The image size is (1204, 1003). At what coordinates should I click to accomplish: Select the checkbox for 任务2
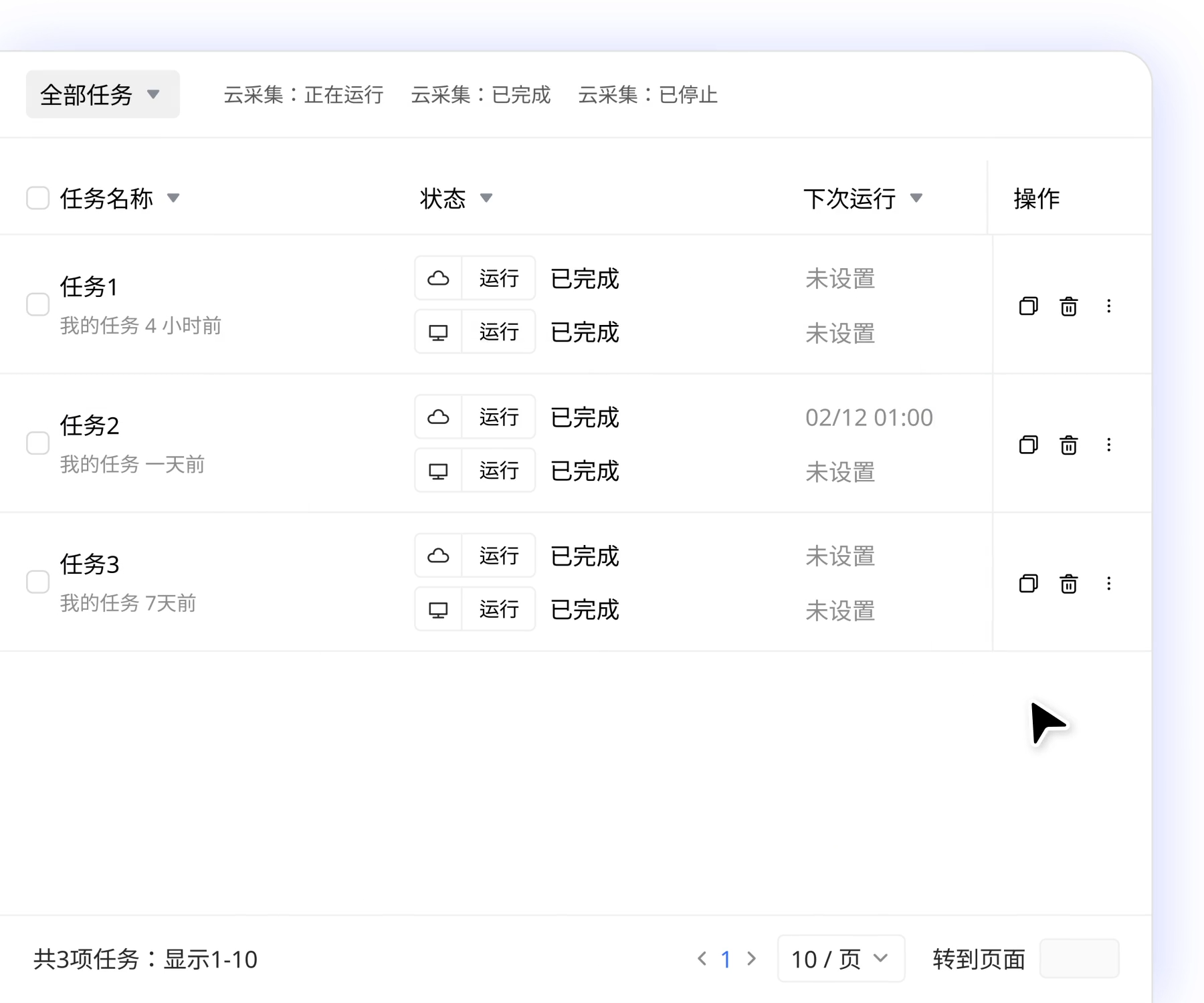(38, 443)
